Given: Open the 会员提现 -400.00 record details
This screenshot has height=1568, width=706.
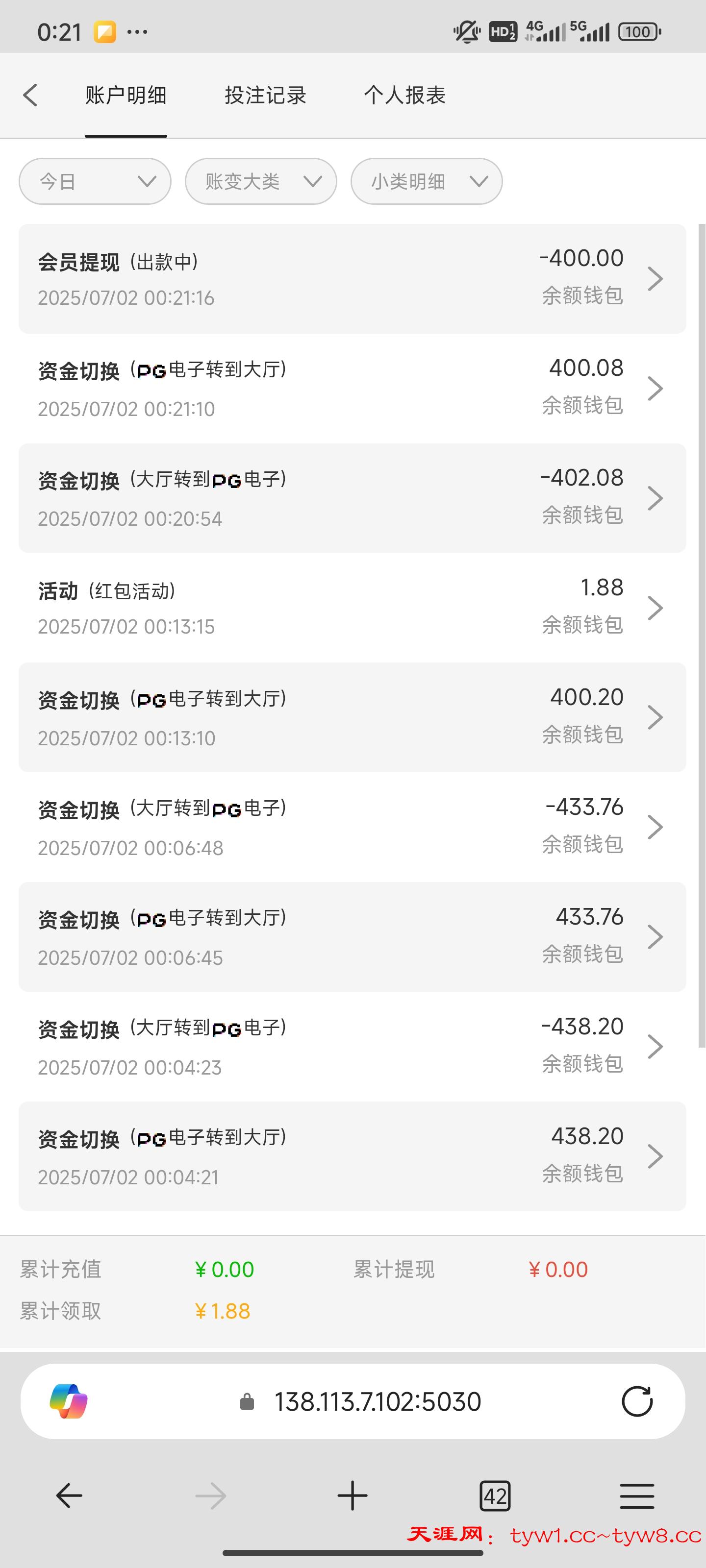Looking at the screenshot, I should 352,279.
